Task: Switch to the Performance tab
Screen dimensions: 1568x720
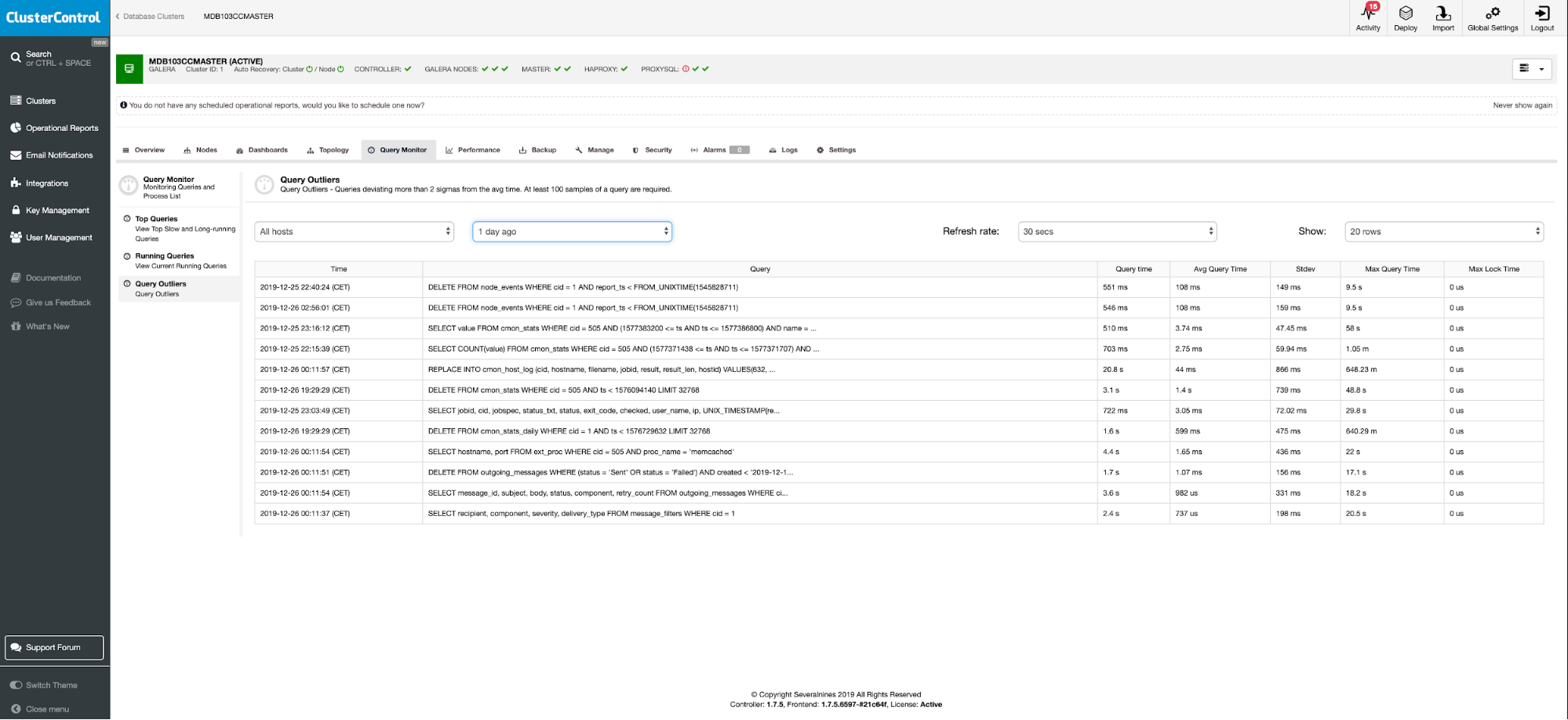Action: (x=473, y=150)
